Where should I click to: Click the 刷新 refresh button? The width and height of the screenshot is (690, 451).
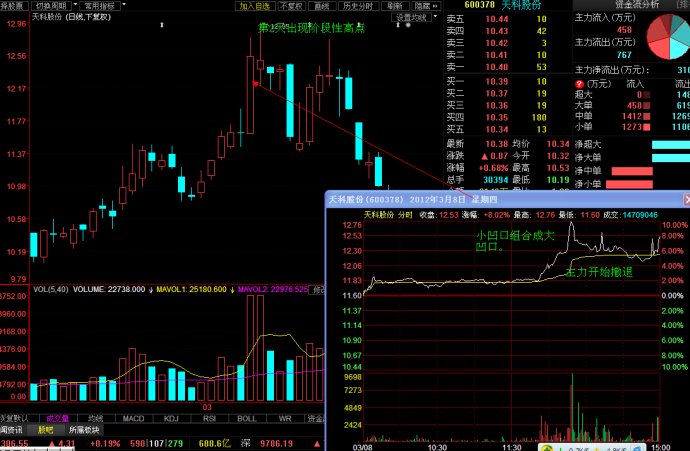395,6
